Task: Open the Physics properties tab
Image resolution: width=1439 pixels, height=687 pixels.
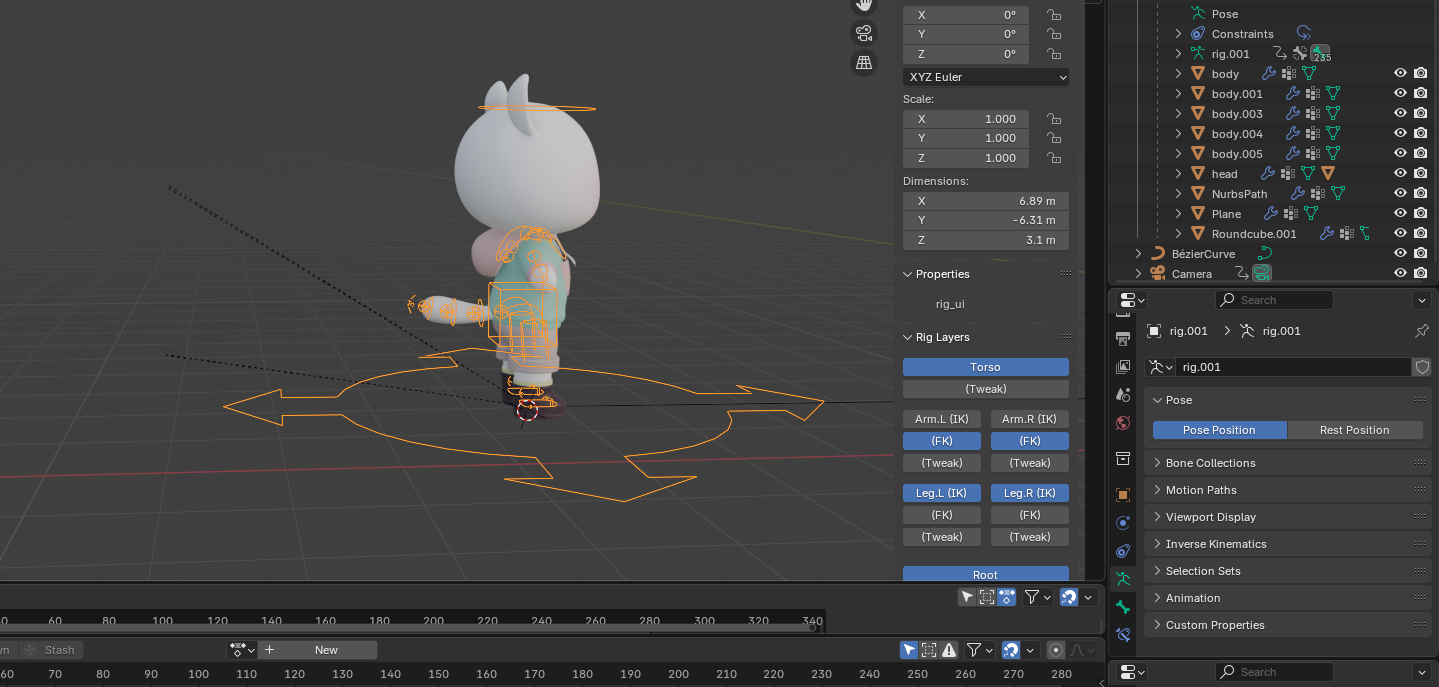Action: [1123, 522]
